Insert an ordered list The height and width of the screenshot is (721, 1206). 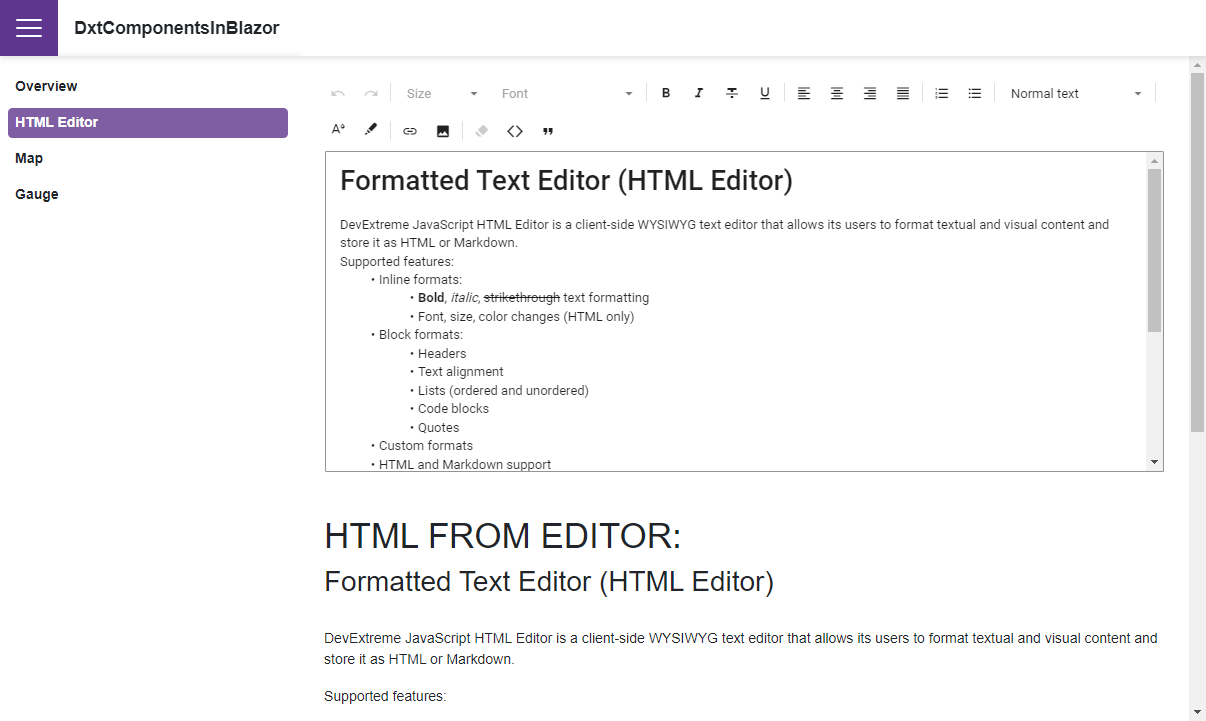941,93
